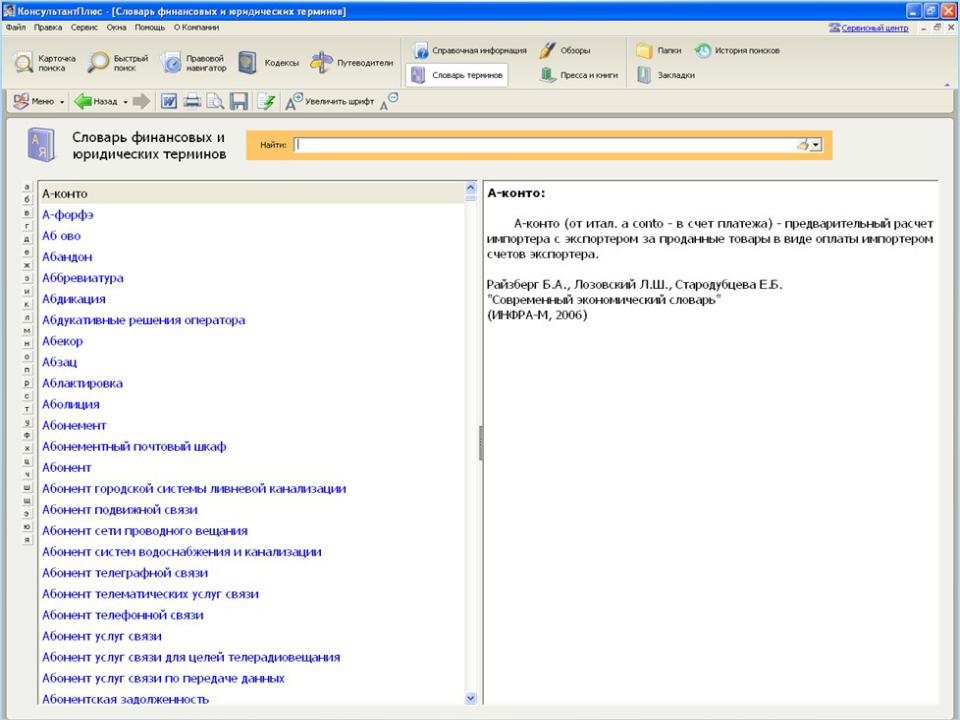The height and width of the screenshot is (720, 960).
Task: Open the О Компании menu
Action: tap(197, 28)
